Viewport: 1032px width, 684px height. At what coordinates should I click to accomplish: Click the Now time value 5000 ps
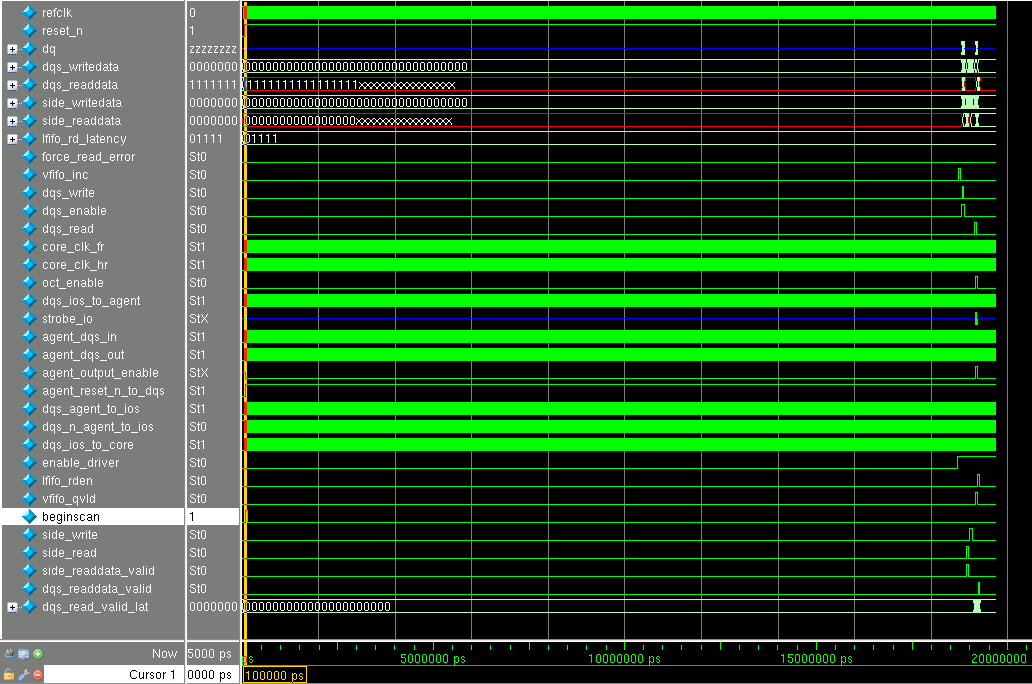pos(210,654)
